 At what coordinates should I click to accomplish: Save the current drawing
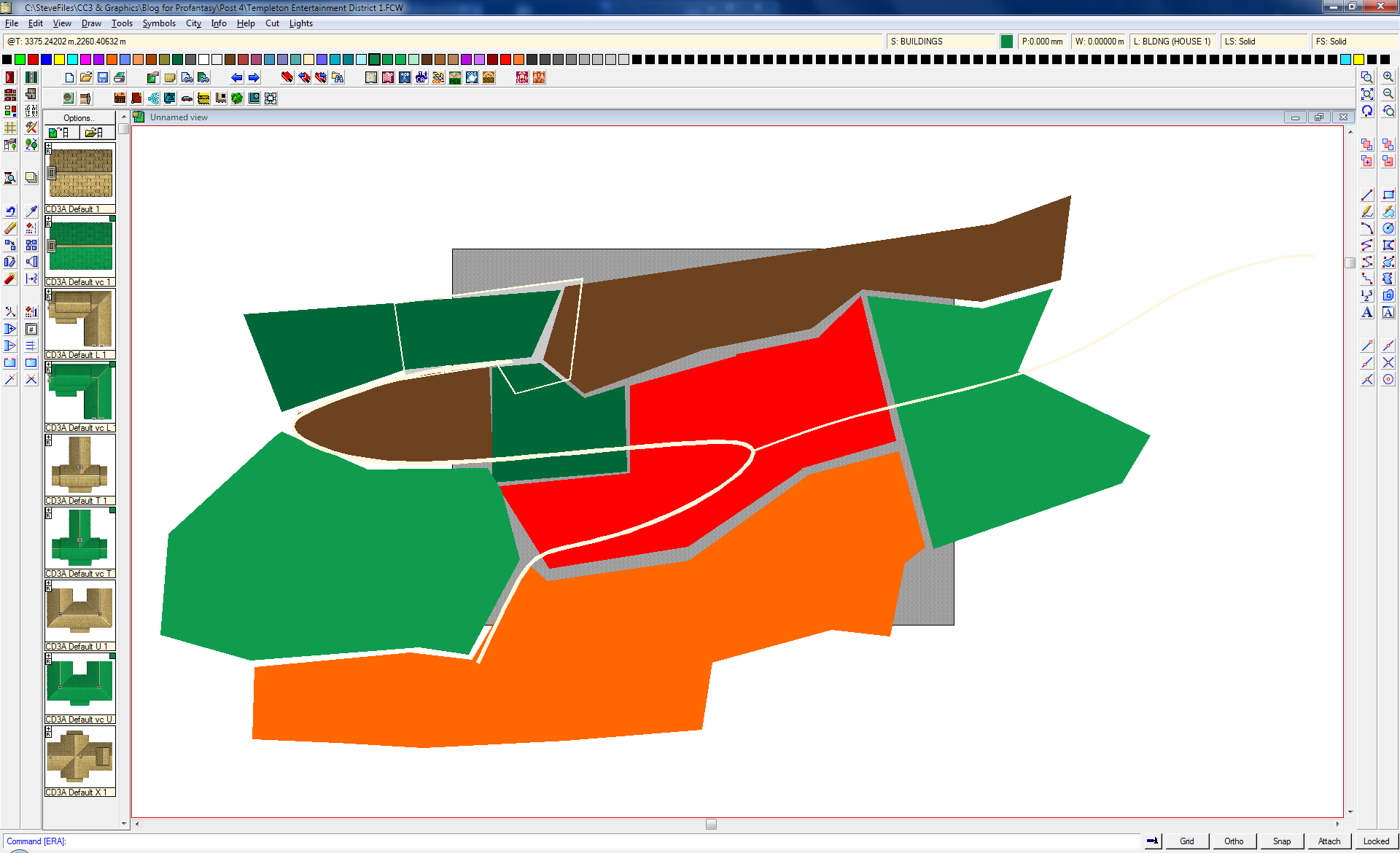pos(103,77)
